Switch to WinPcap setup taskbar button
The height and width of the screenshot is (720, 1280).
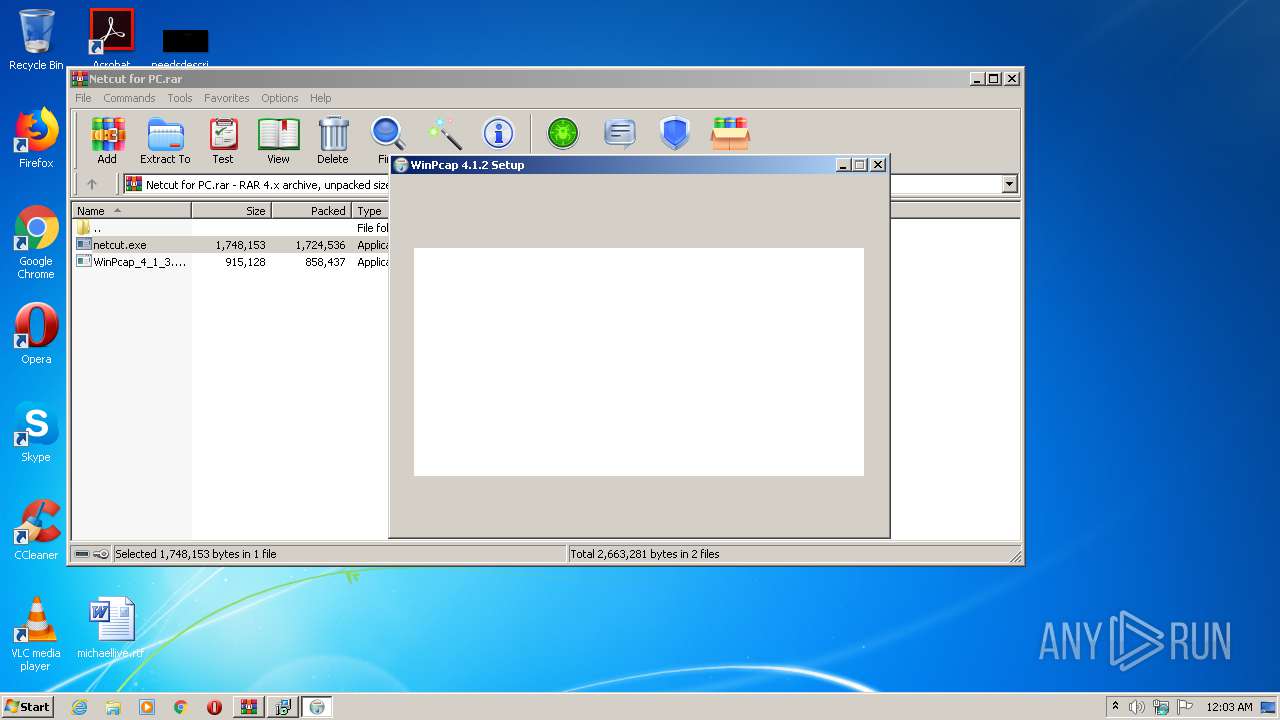(317, 707)
